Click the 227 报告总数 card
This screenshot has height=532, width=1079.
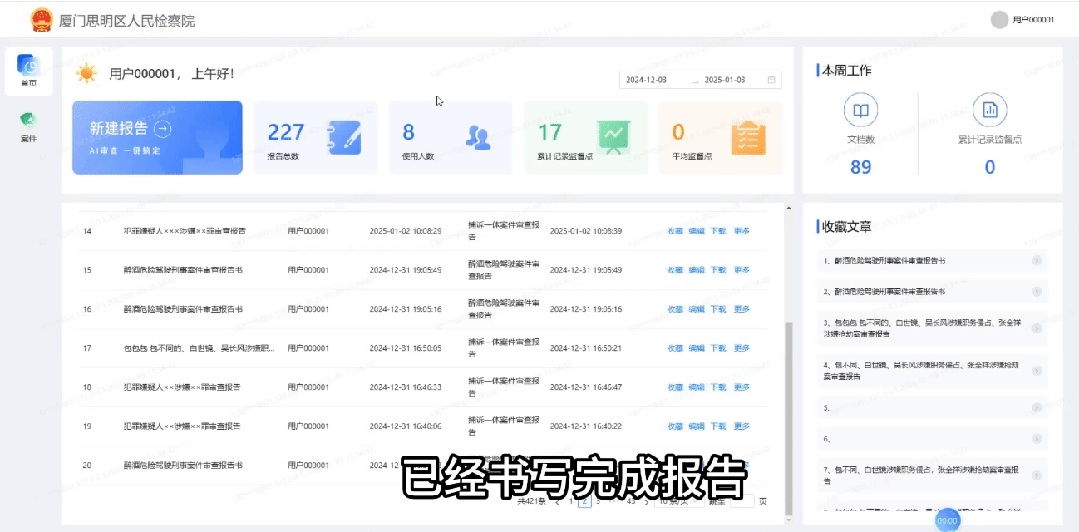point(316,138)
